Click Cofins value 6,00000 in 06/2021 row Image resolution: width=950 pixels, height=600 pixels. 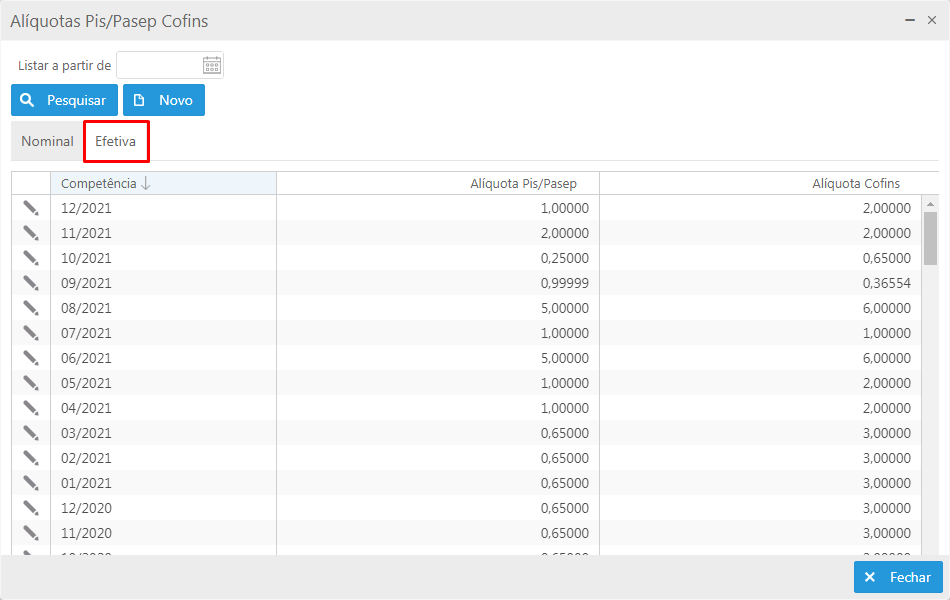coord(886,358)
